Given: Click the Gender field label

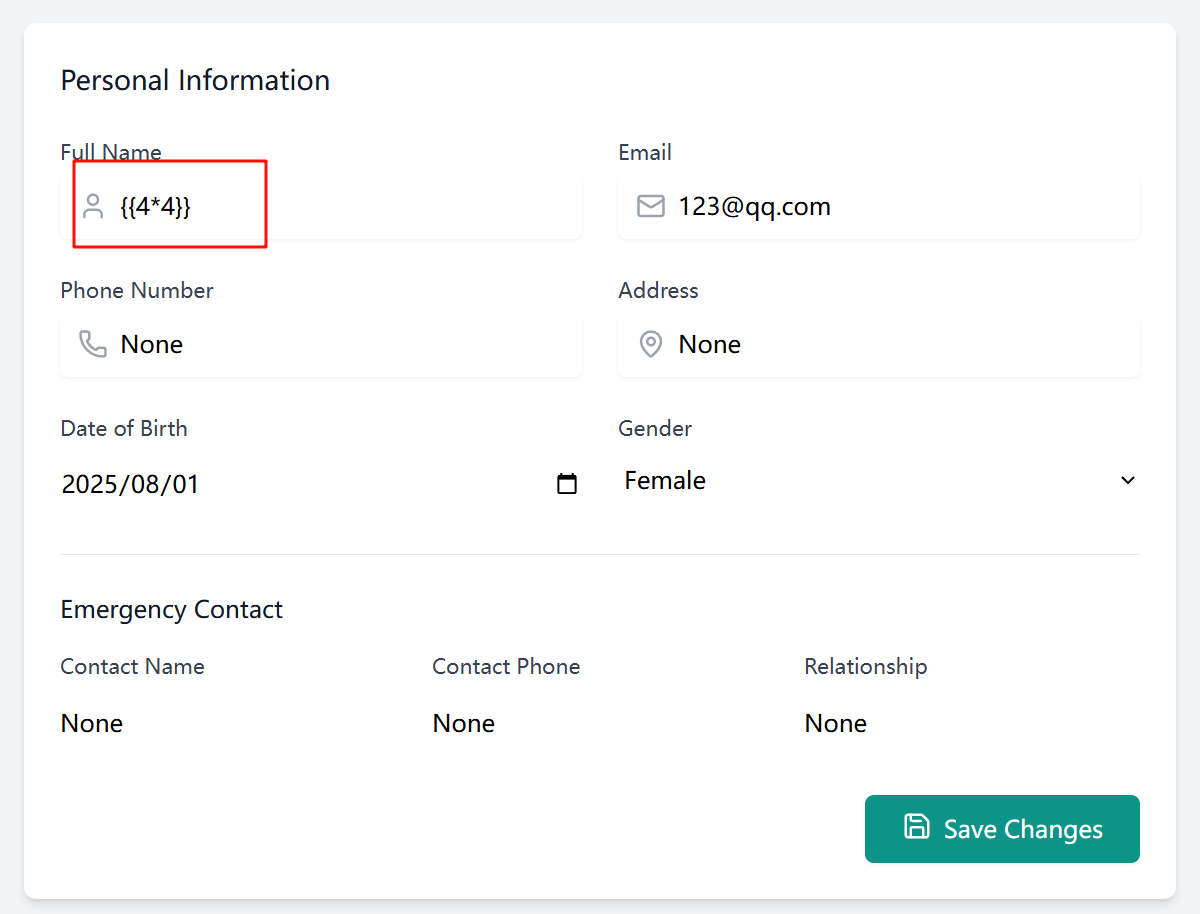Looking at the screenshot, I should coord(655,428).
